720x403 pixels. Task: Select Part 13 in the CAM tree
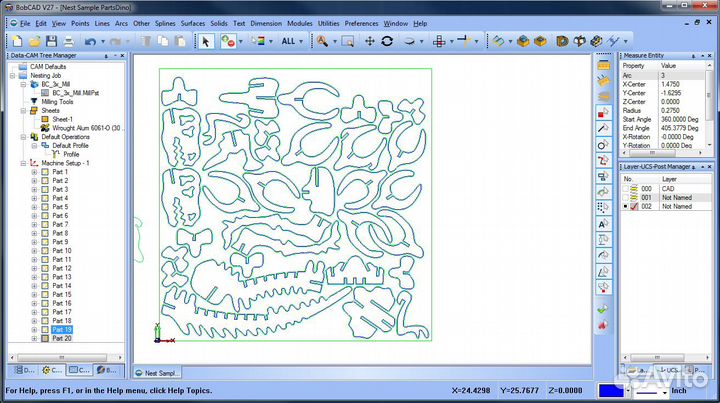click(x=61, y=329)
